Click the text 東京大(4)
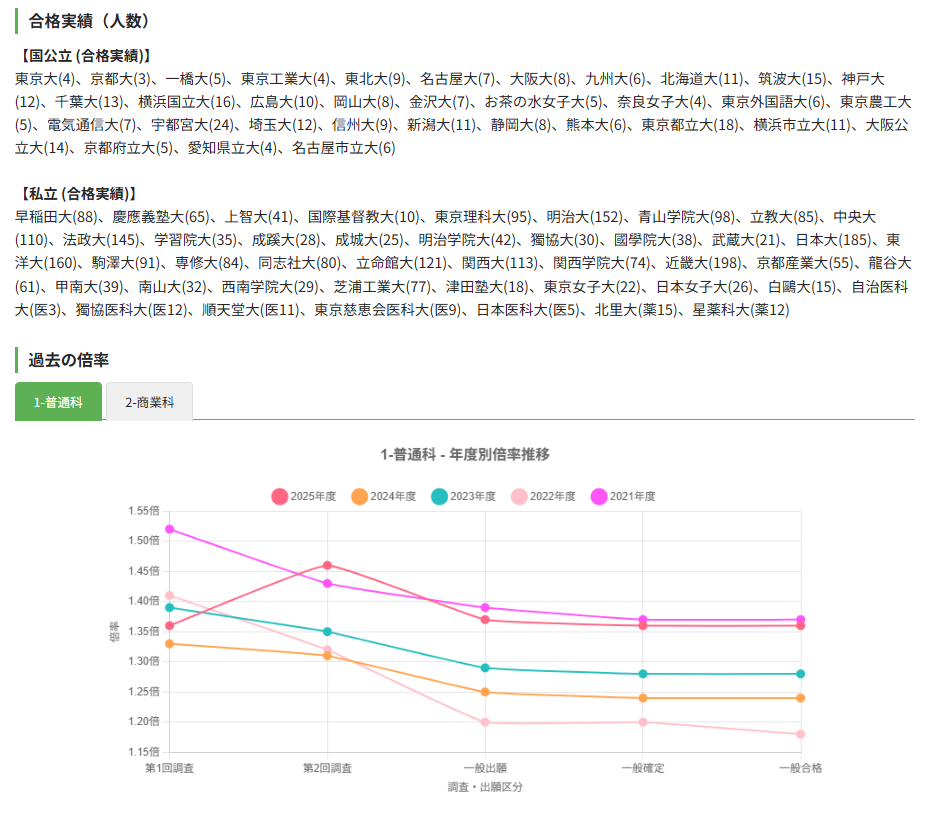The height and width of the screenshot is (814, 927). pos(45,79)
